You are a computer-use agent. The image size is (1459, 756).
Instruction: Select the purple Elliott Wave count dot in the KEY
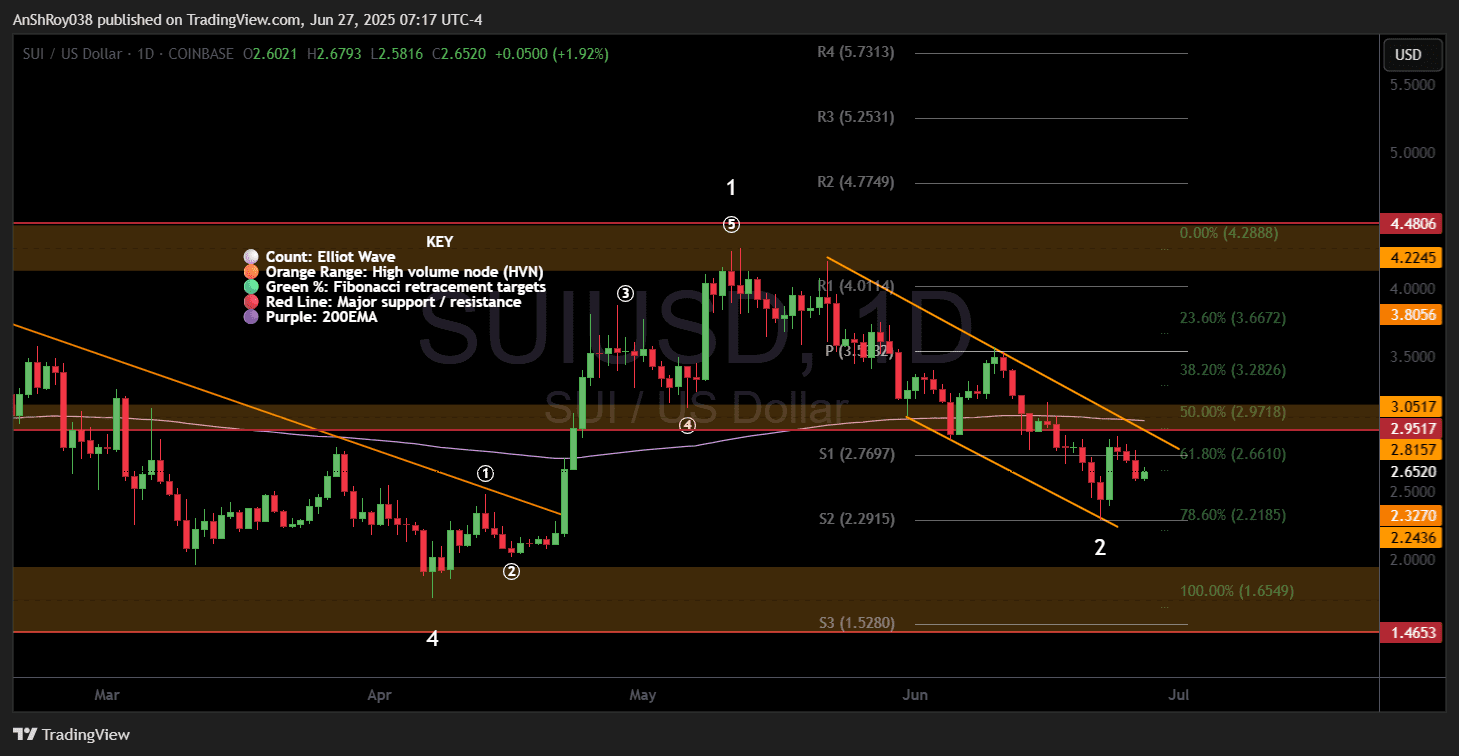(x=251, y=256)
